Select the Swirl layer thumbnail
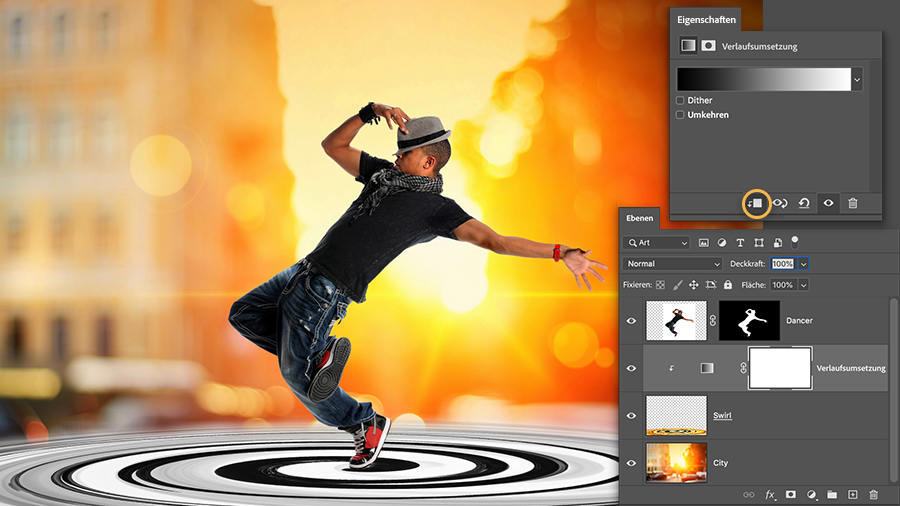The width and height of the screenshot is (900, 506). [676, 415]
